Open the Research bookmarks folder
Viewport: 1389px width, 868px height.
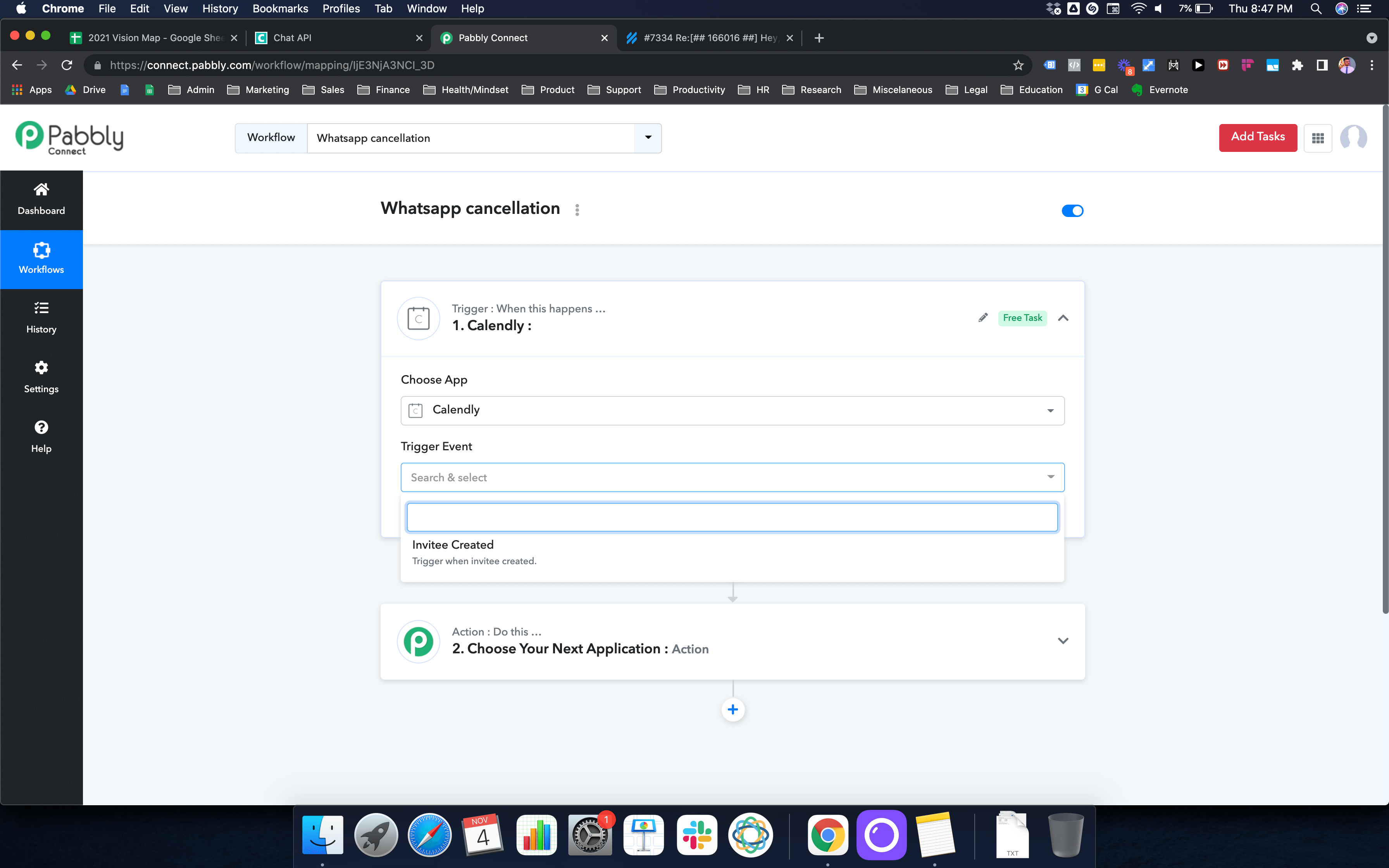(812, 90)
